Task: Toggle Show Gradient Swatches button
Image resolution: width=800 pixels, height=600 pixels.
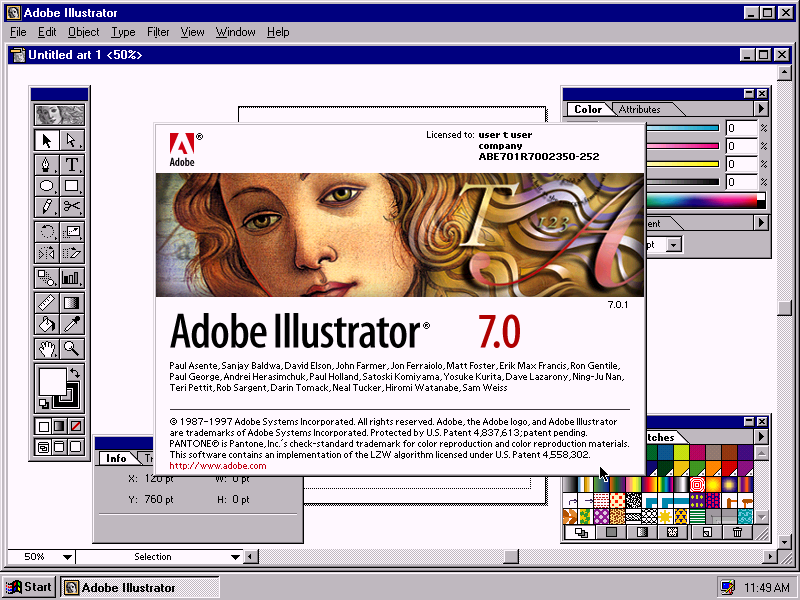Action: click(x=642, y=533)
